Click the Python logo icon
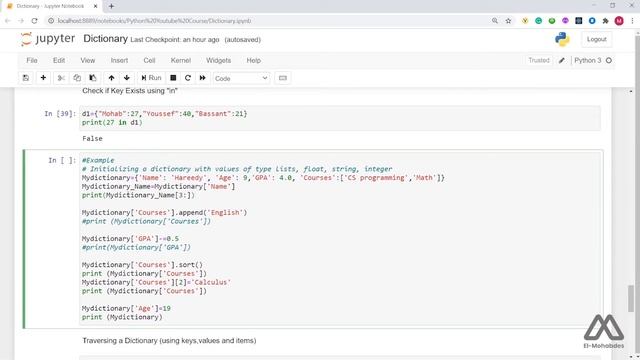This screenshot has height=360, width=640. 562,39
